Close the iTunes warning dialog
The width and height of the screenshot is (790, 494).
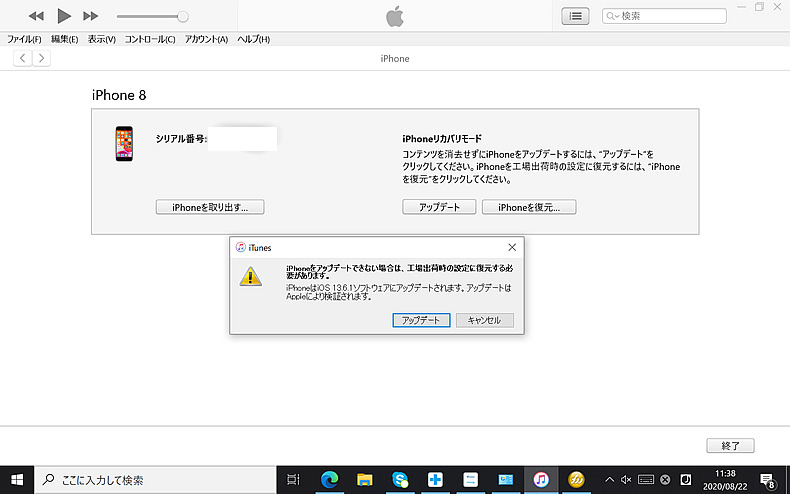[512, 248]
